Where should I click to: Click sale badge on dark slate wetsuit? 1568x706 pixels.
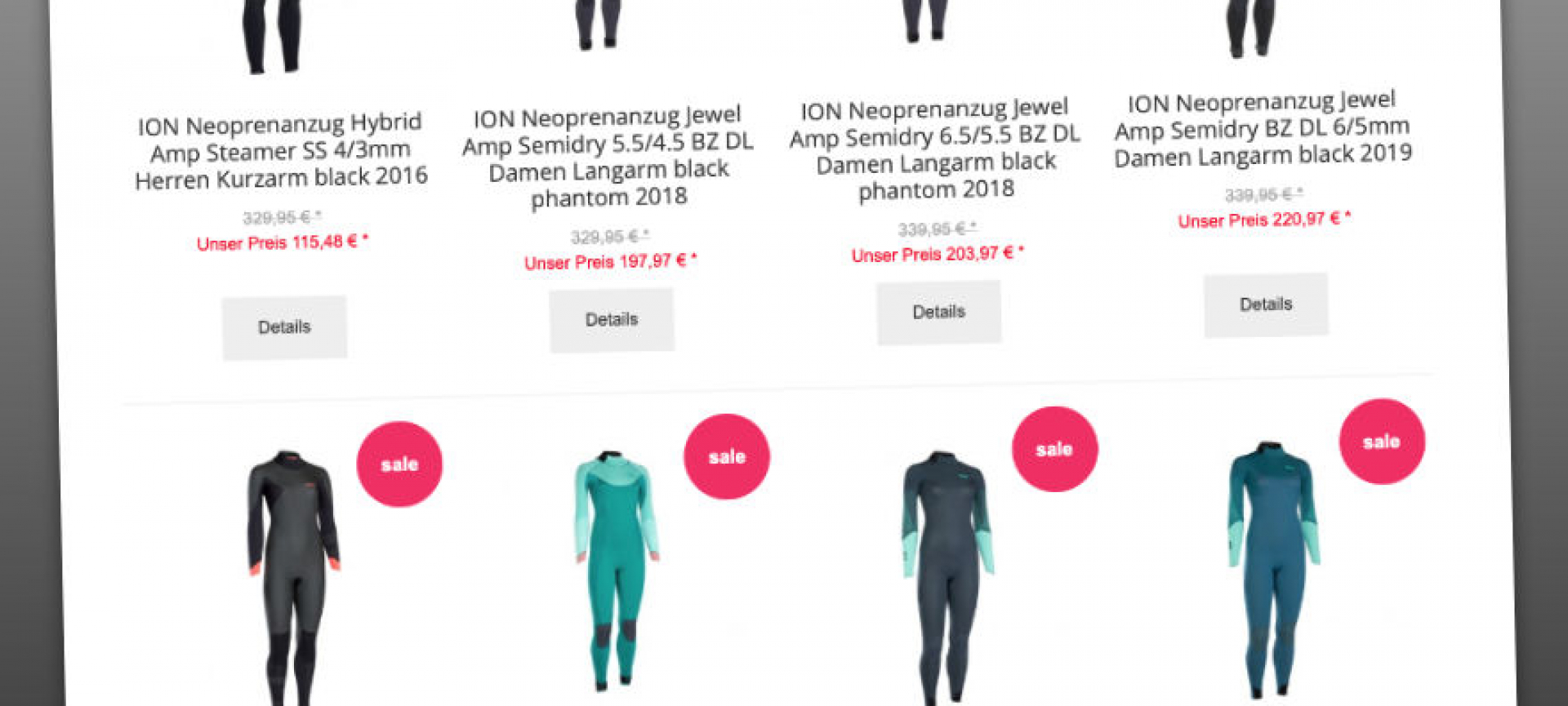pos(1054,449)
